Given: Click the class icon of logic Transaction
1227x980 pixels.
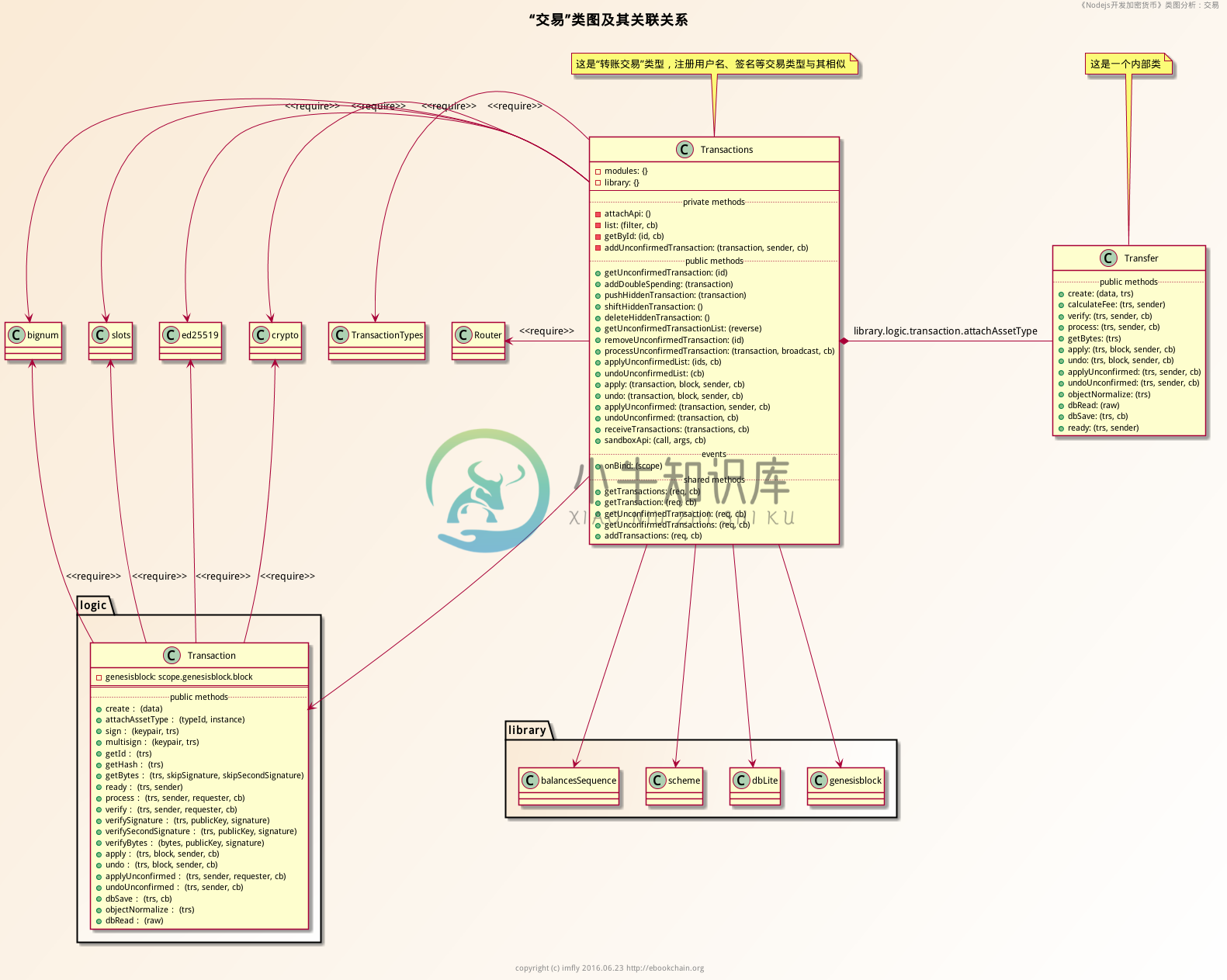Looking at the screenshot, I should pyautogui.click(x=172, y=656).
